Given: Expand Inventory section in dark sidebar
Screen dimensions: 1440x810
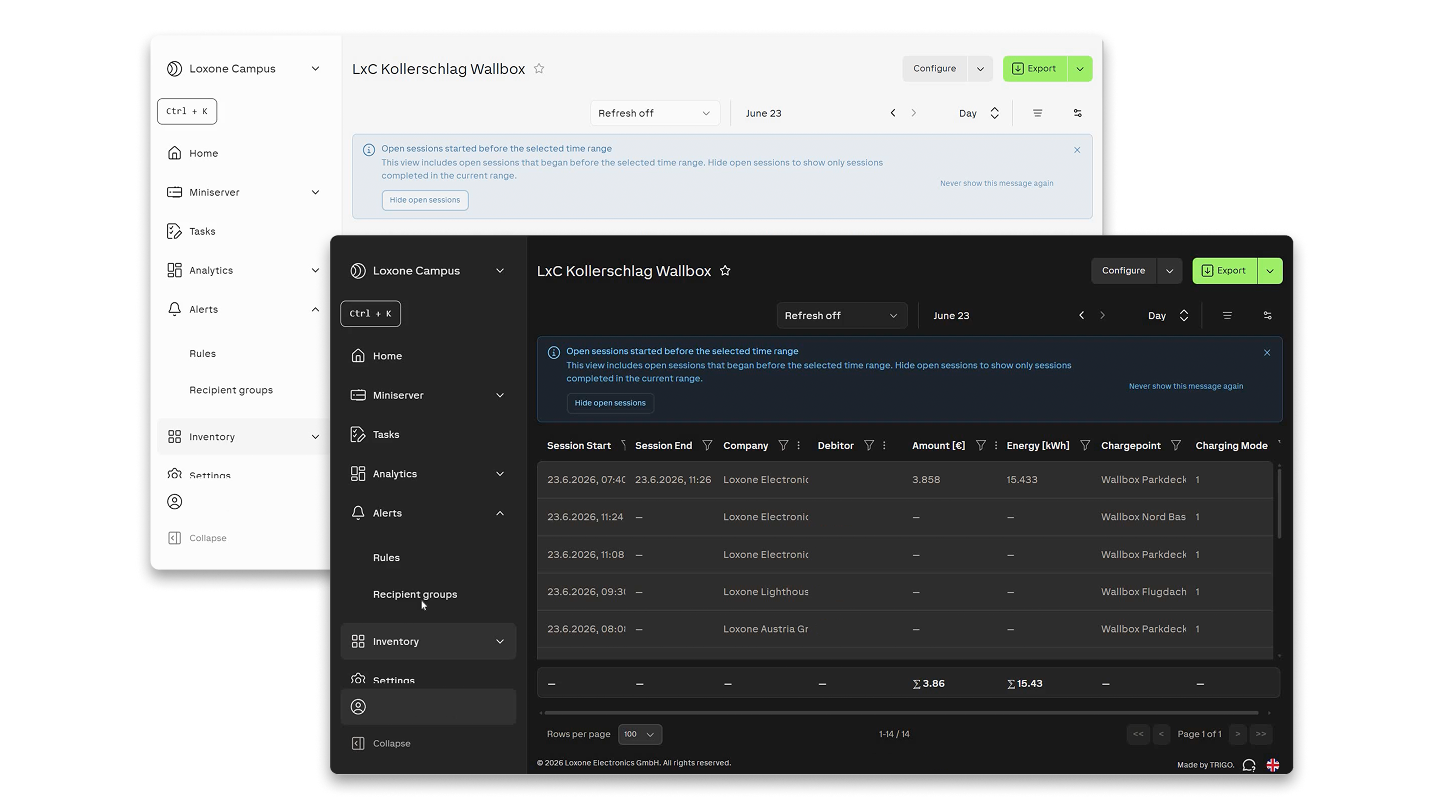Looking at the screenshot, I should (x=500, y=642).
